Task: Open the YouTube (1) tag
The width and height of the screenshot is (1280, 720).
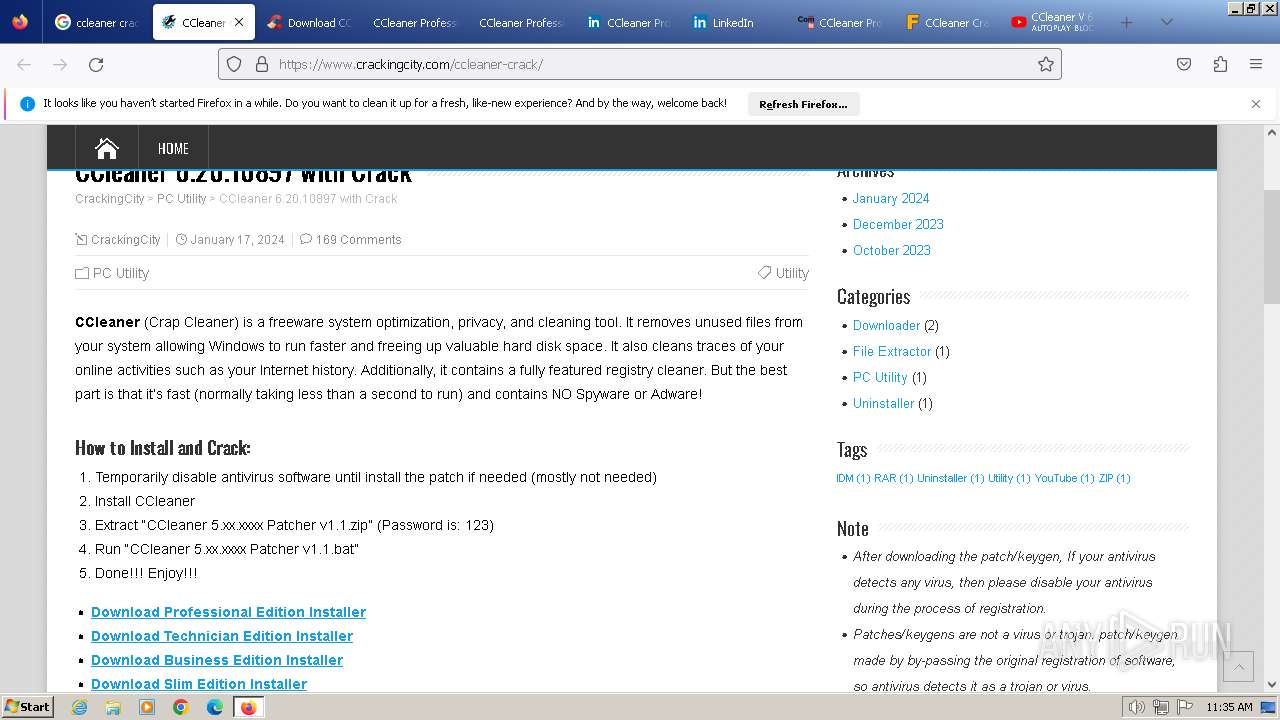Action: coord(1064,478)
